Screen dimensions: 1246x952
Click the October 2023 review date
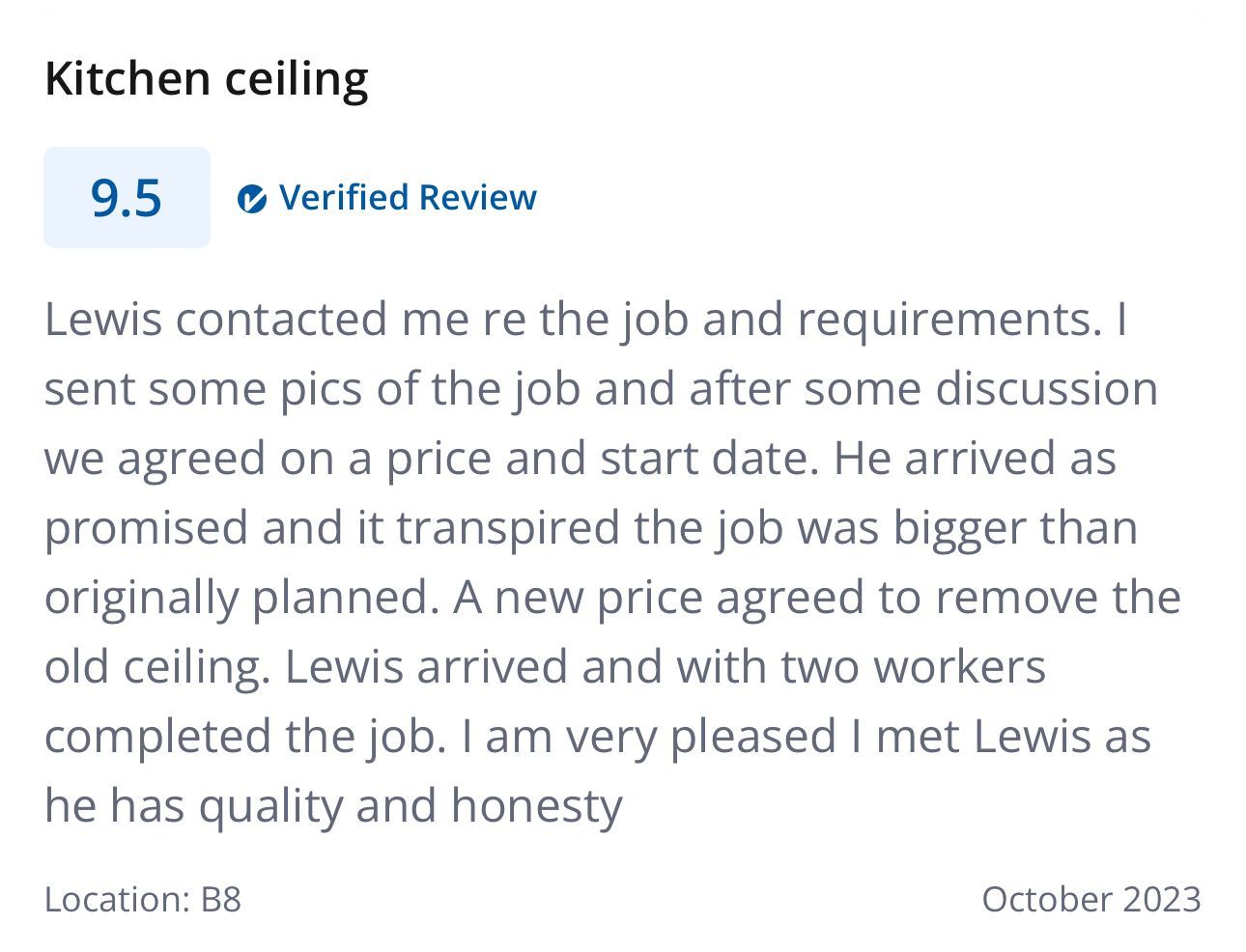(x=1090, y=899)
